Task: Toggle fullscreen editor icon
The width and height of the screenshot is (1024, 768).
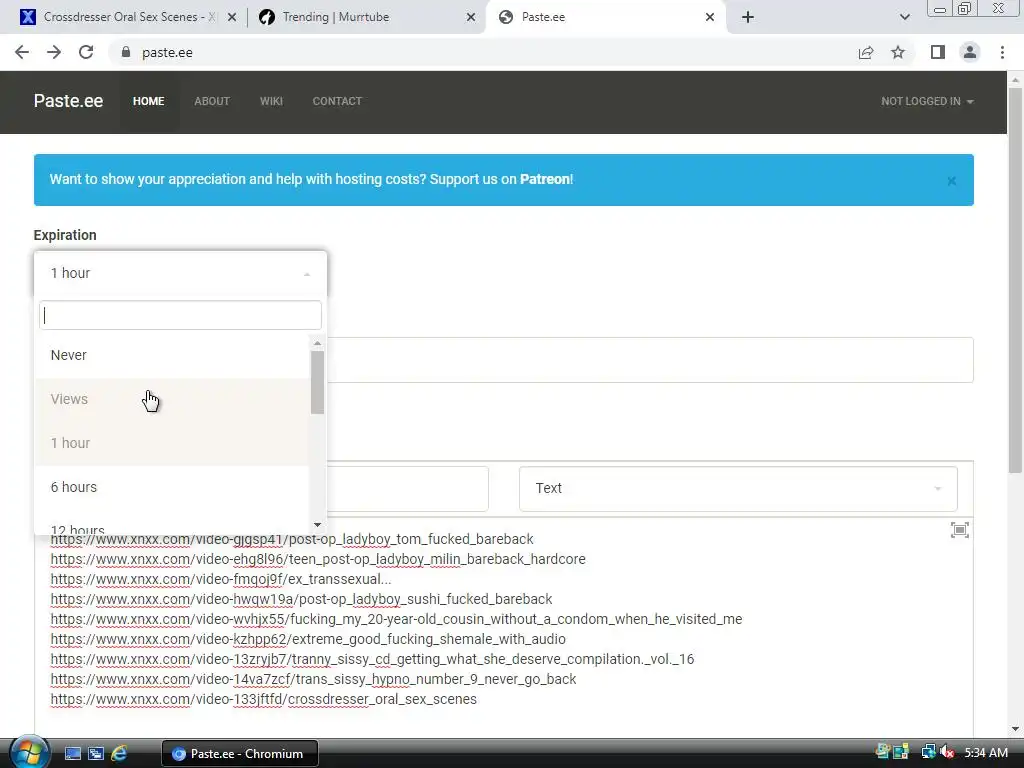Action: coord(959,530)
